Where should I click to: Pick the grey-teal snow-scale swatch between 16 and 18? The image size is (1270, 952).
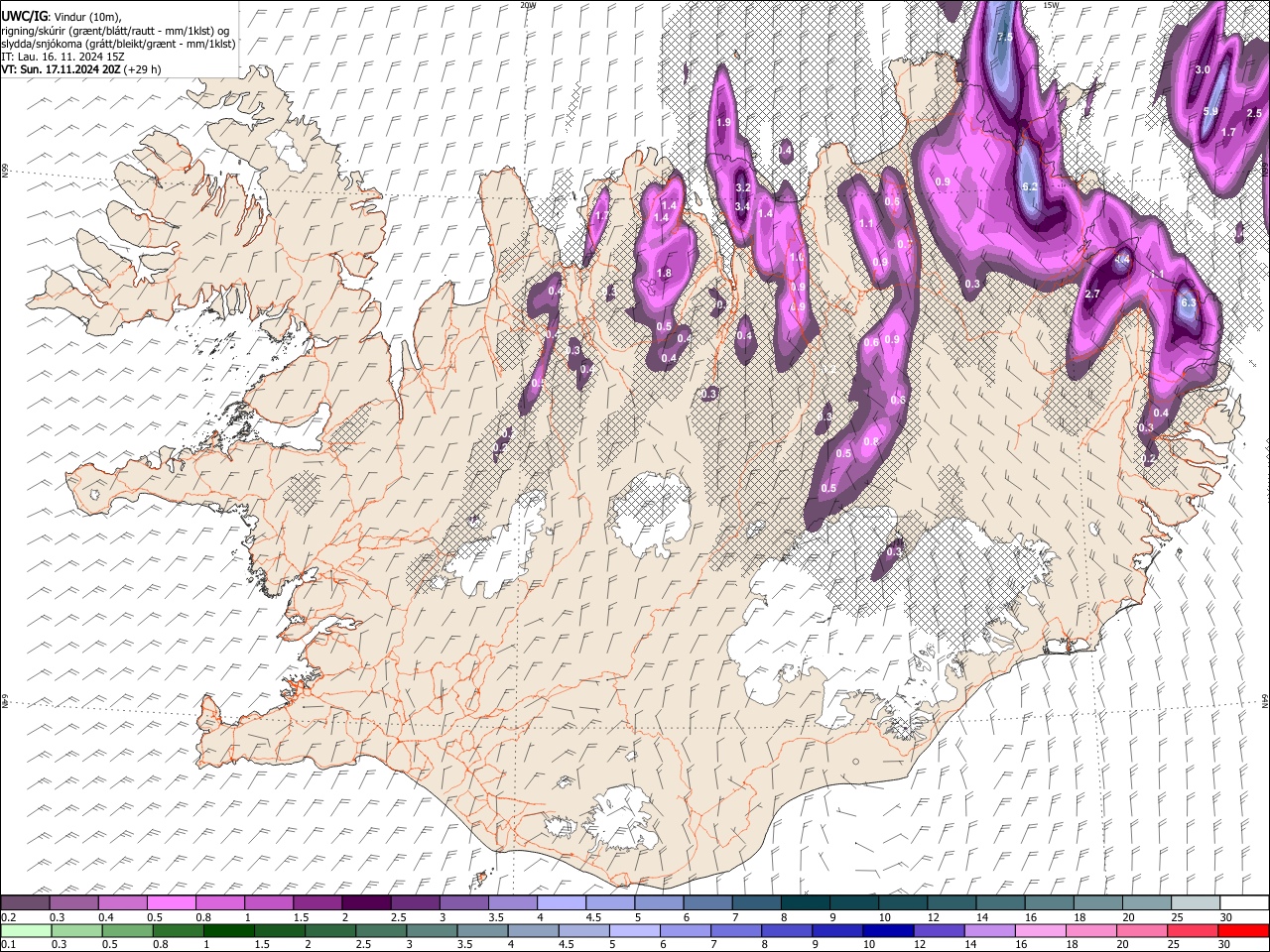tap(1048, 902)
